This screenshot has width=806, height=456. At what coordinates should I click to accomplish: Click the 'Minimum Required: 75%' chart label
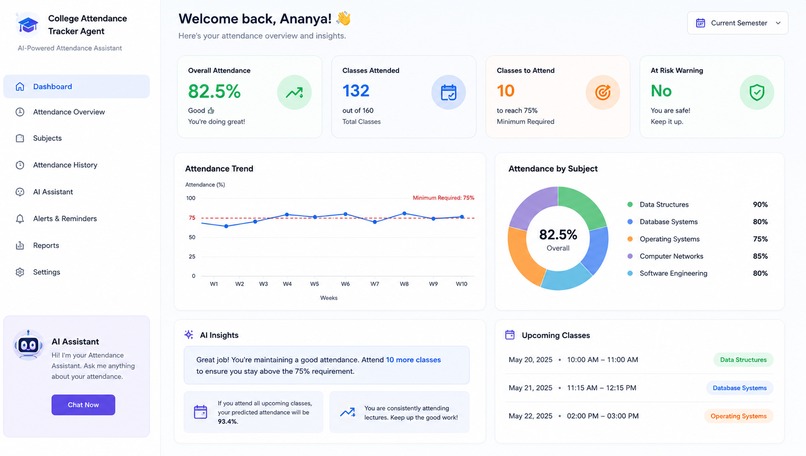click(443, 198)
